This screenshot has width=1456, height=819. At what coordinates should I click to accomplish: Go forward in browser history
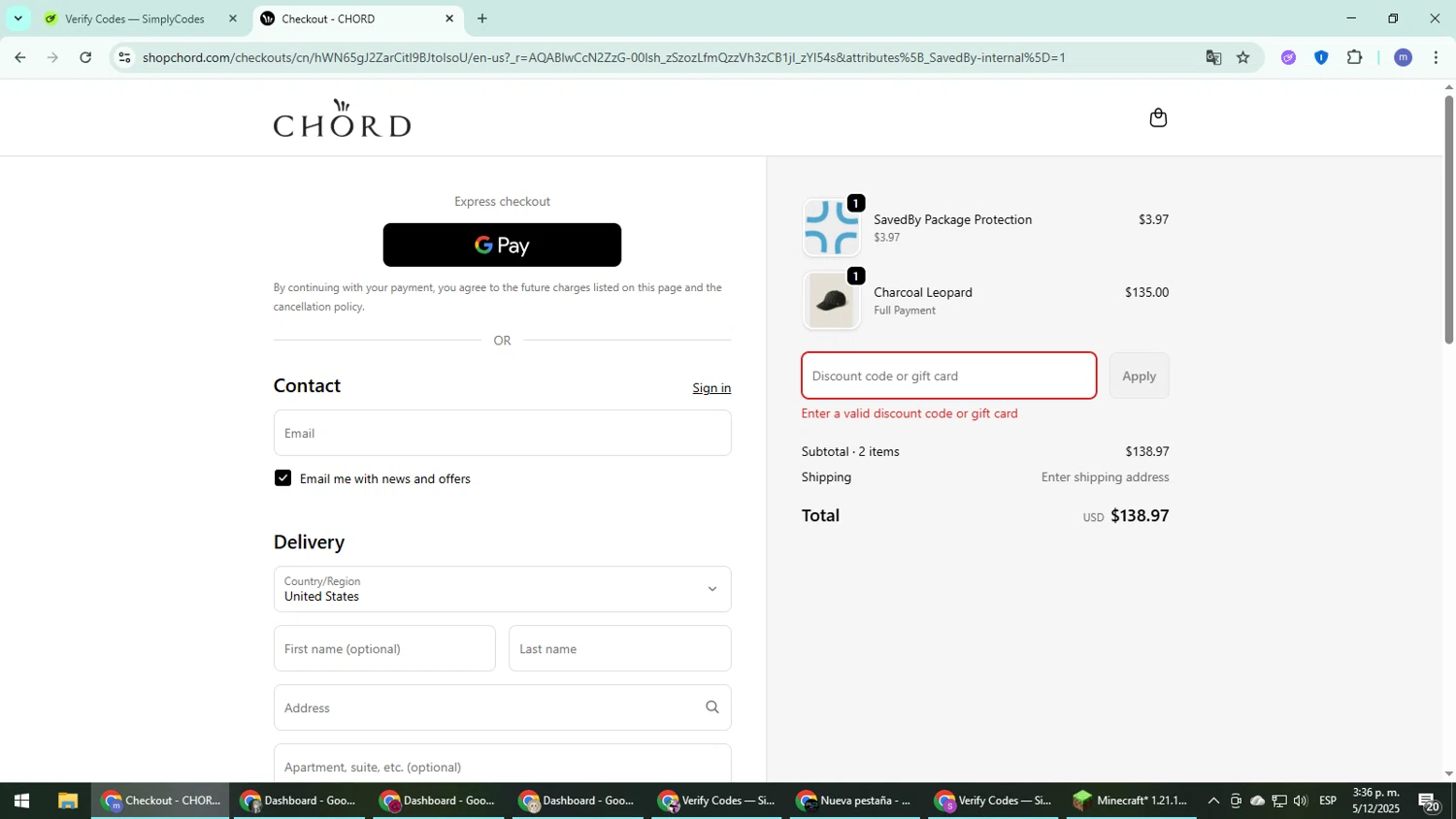click(53, 57)
